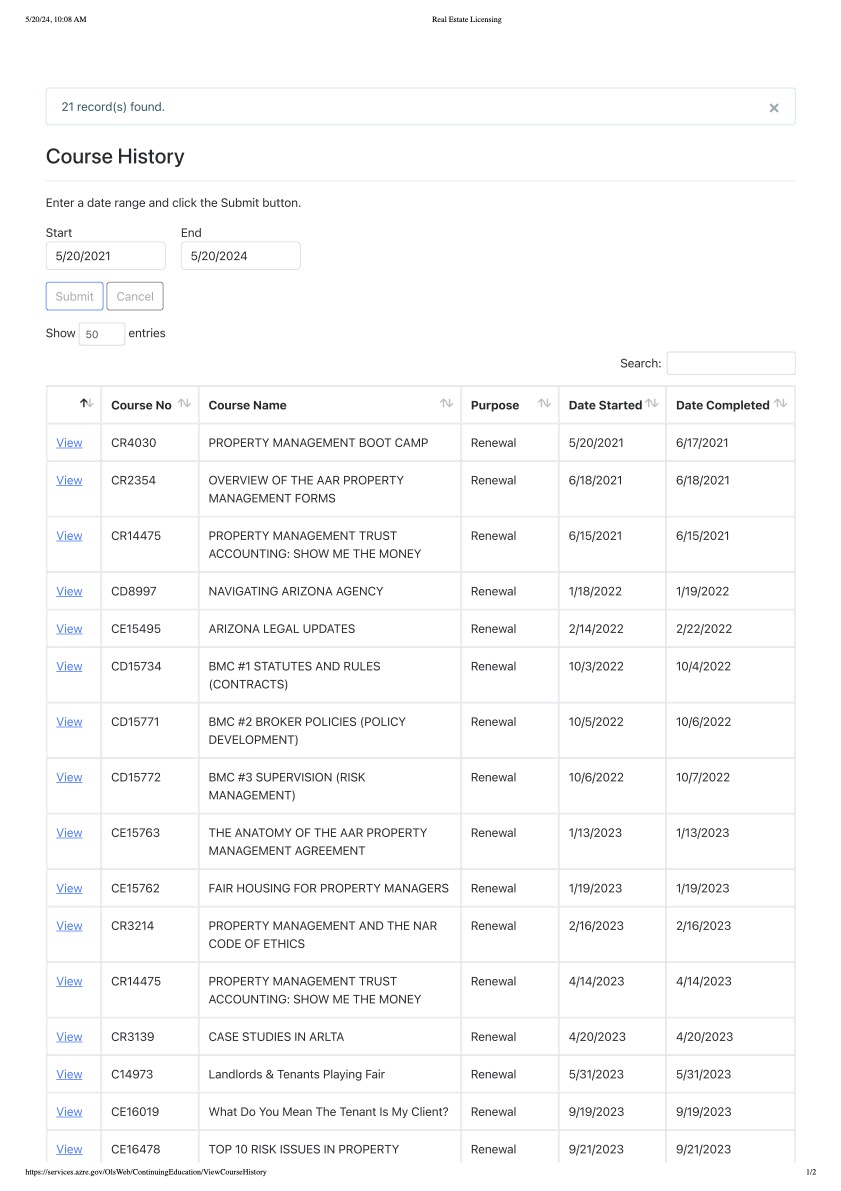Click the Course Name column sort icon
The image size is (841, 1191).
(447, 403)
